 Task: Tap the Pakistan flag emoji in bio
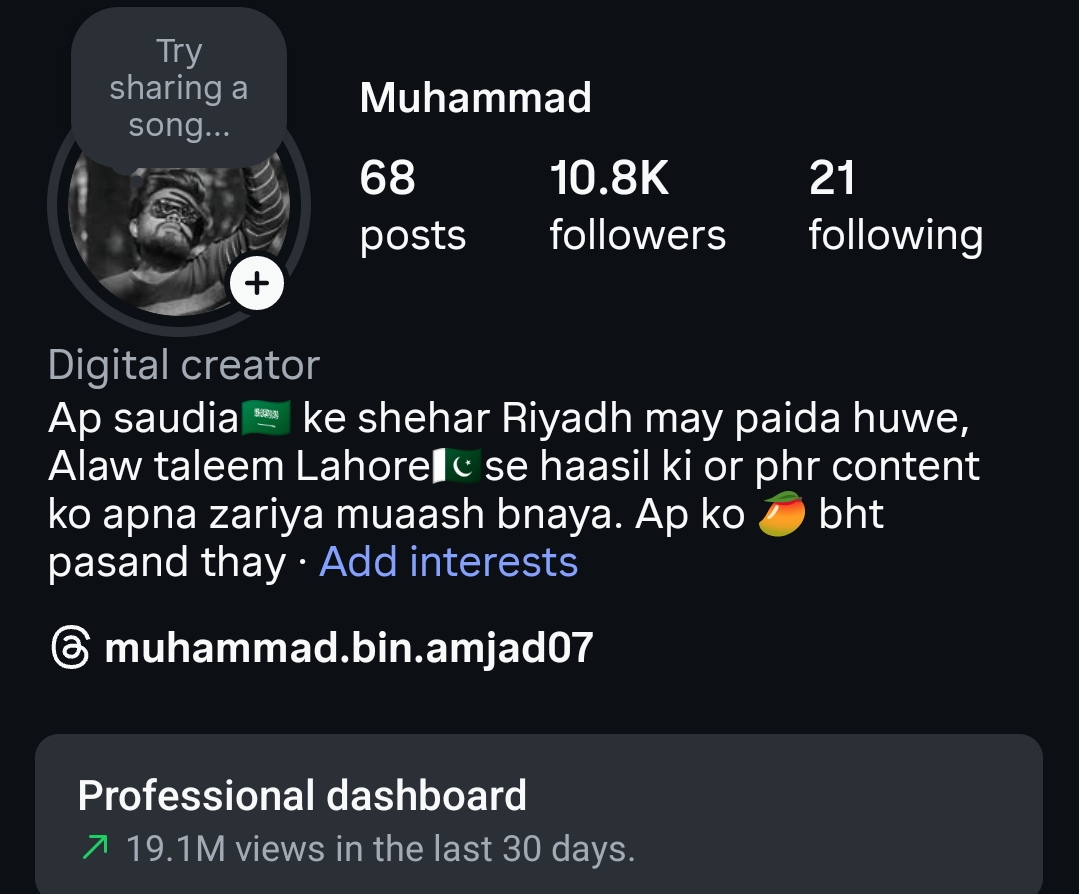point(455,466)
